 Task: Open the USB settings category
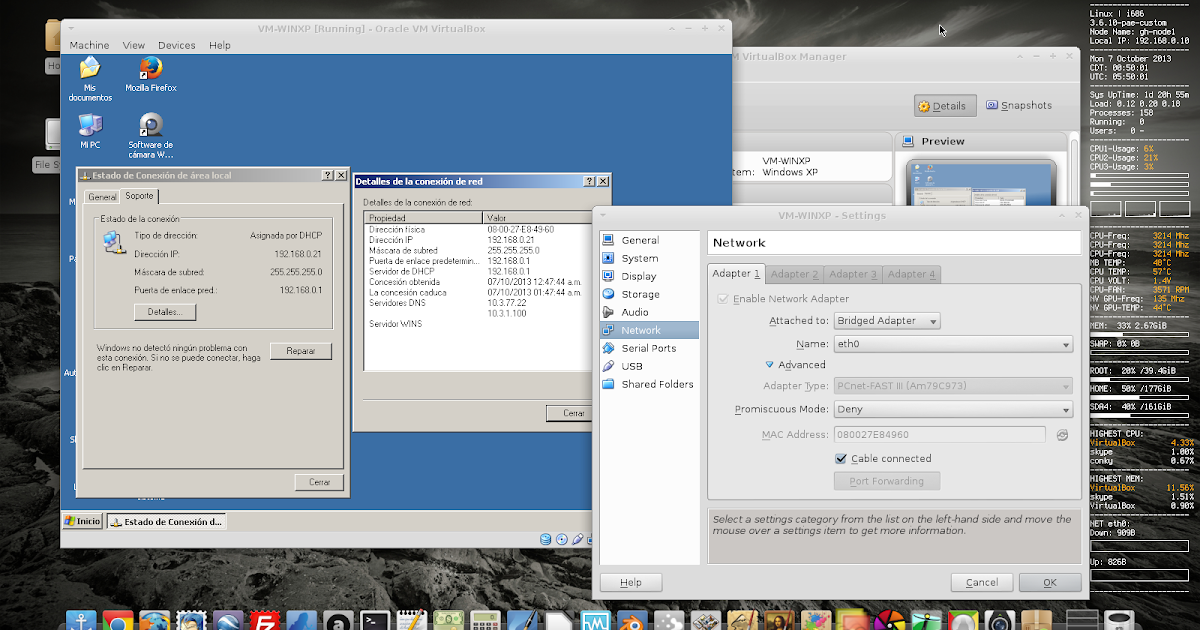(631, 366)
